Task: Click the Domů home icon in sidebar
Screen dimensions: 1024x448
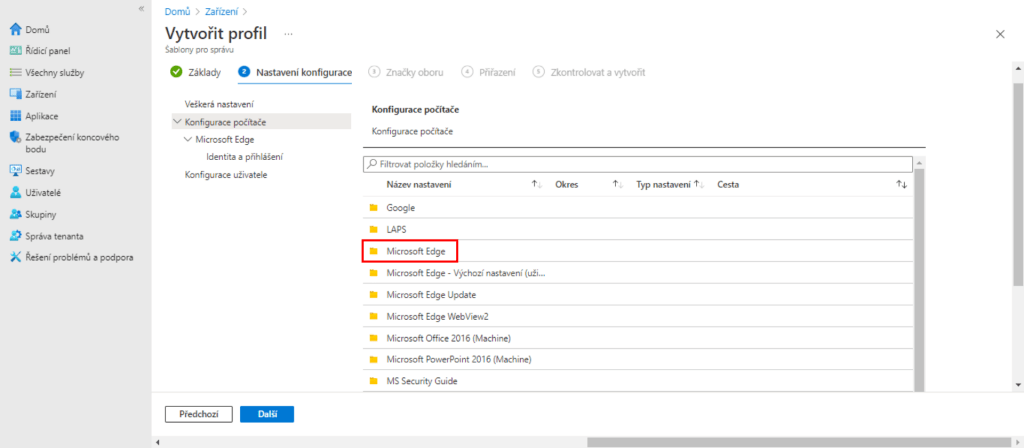Action: [x=15, y=29]
